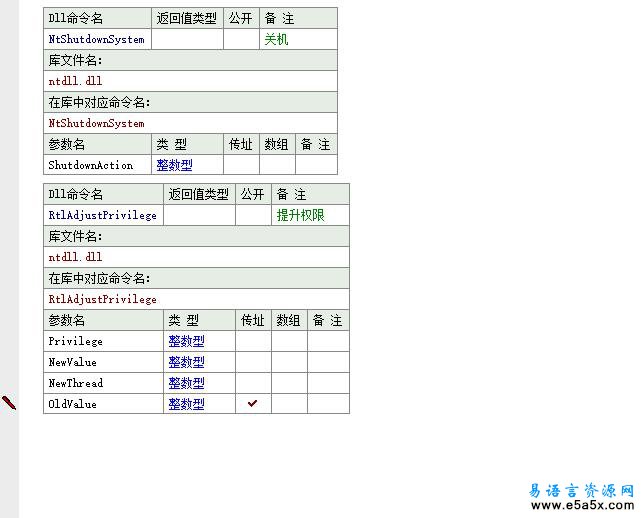
Task: Toggle the 传址 checkmark for OldValue
Action: (x=253, y=404)
